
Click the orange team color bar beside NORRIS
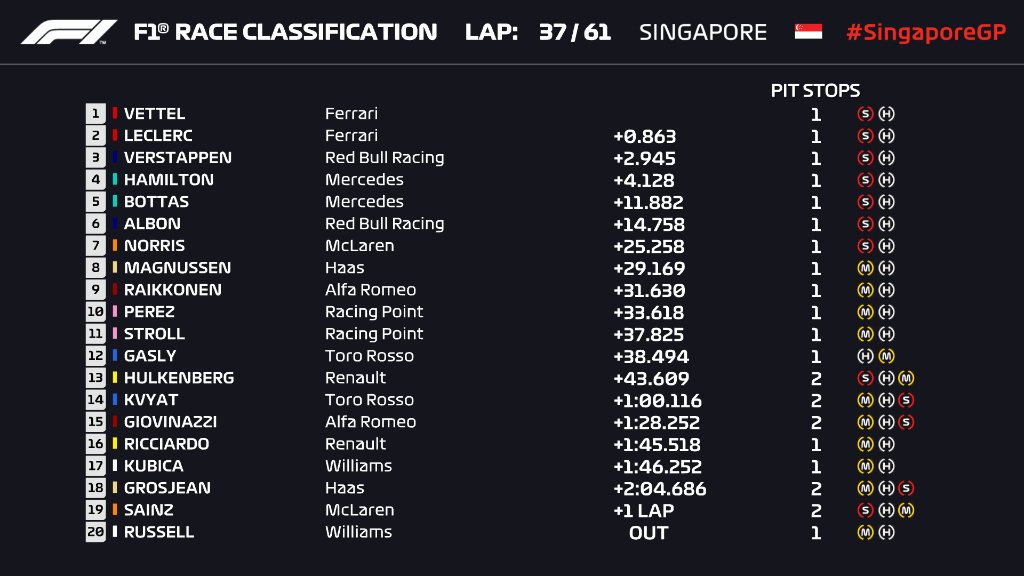[x=115, y=246]
